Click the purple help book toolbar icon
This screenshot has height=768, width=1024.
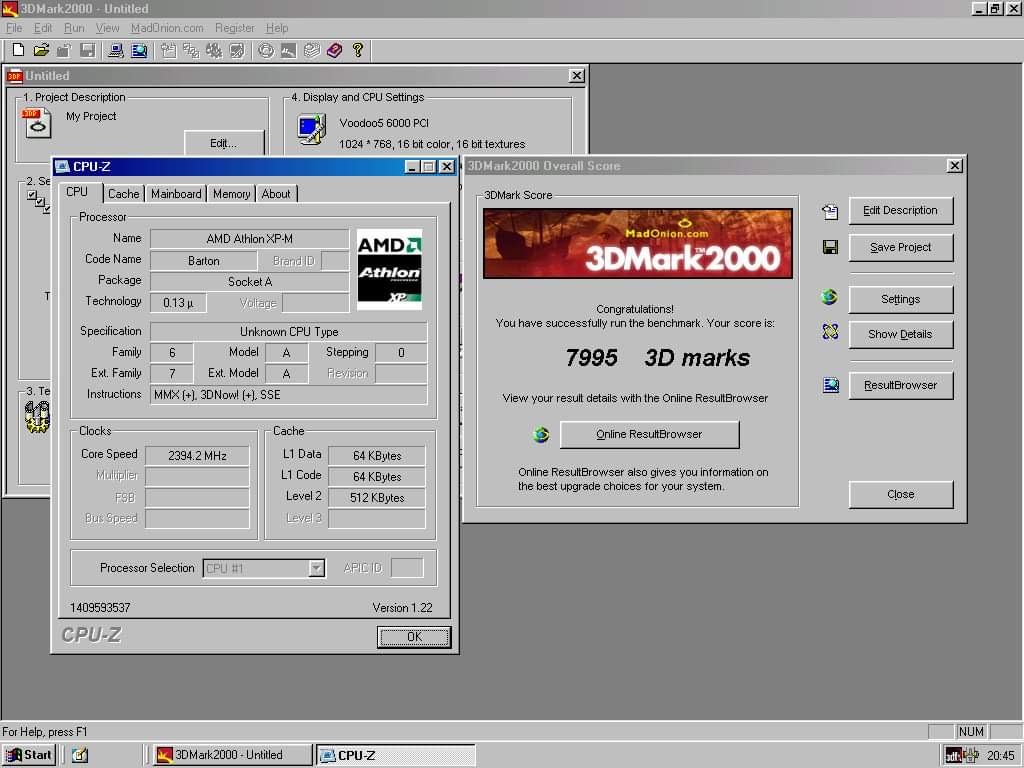334,50
